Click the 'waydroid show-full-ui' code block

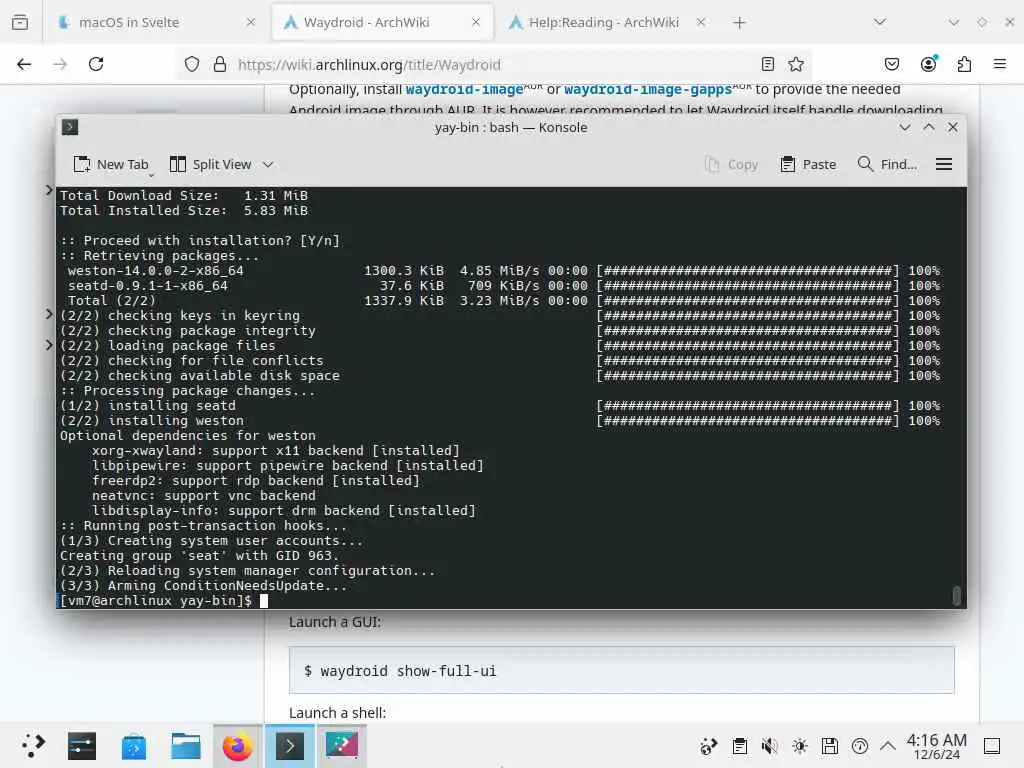coord(621,671)
